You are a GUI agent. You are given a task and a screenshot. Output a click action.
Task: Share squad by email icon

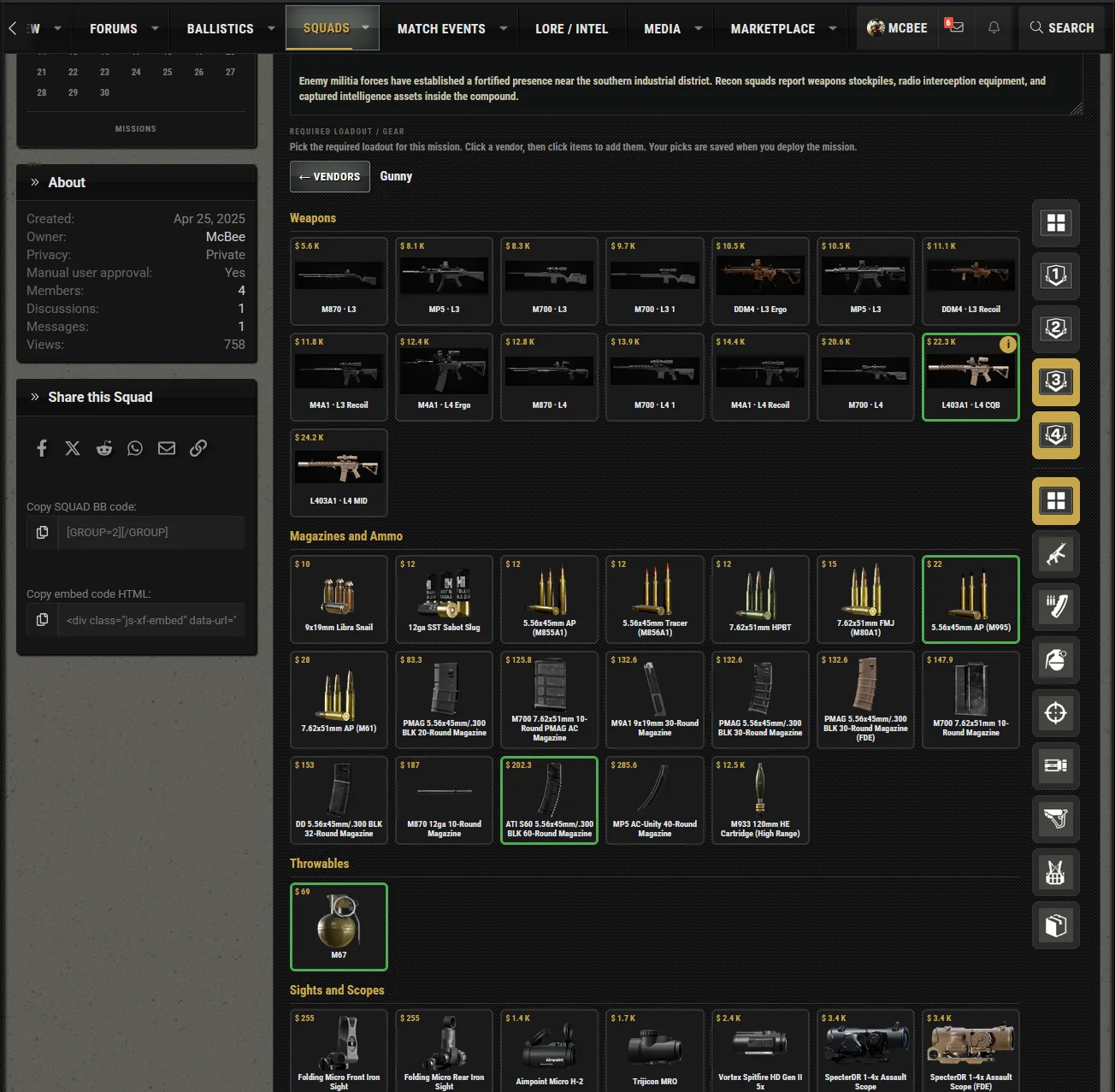167,448
